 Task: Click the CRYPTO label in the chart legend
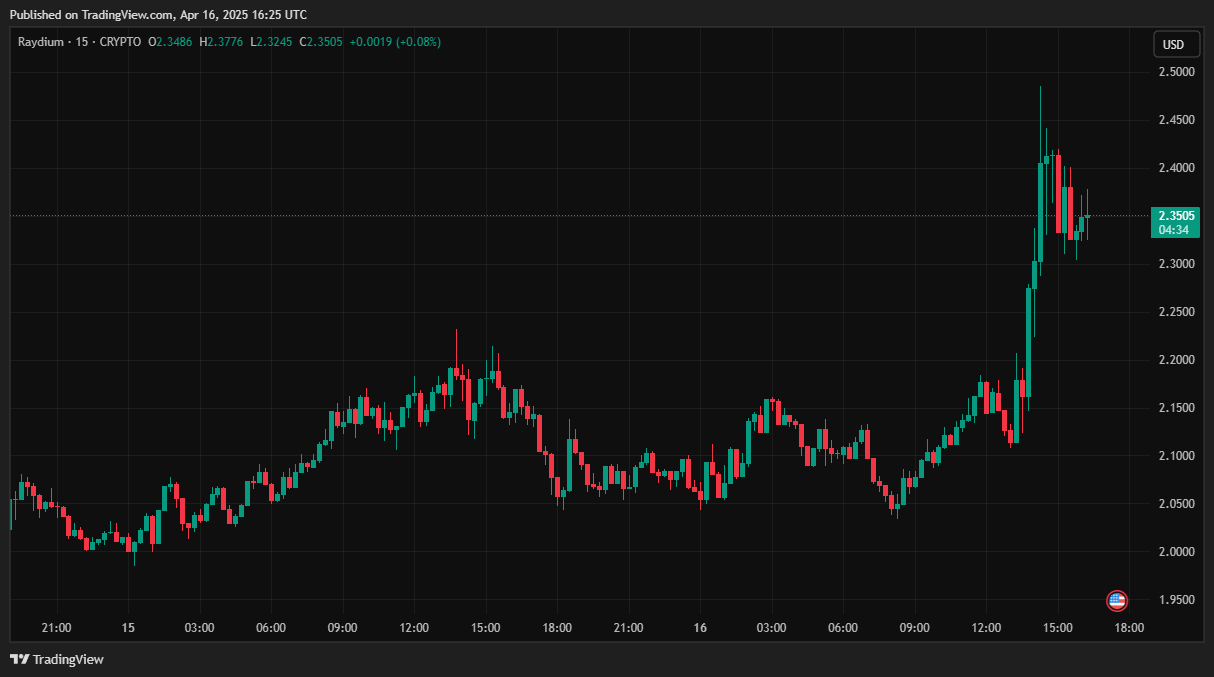[121, 42]
